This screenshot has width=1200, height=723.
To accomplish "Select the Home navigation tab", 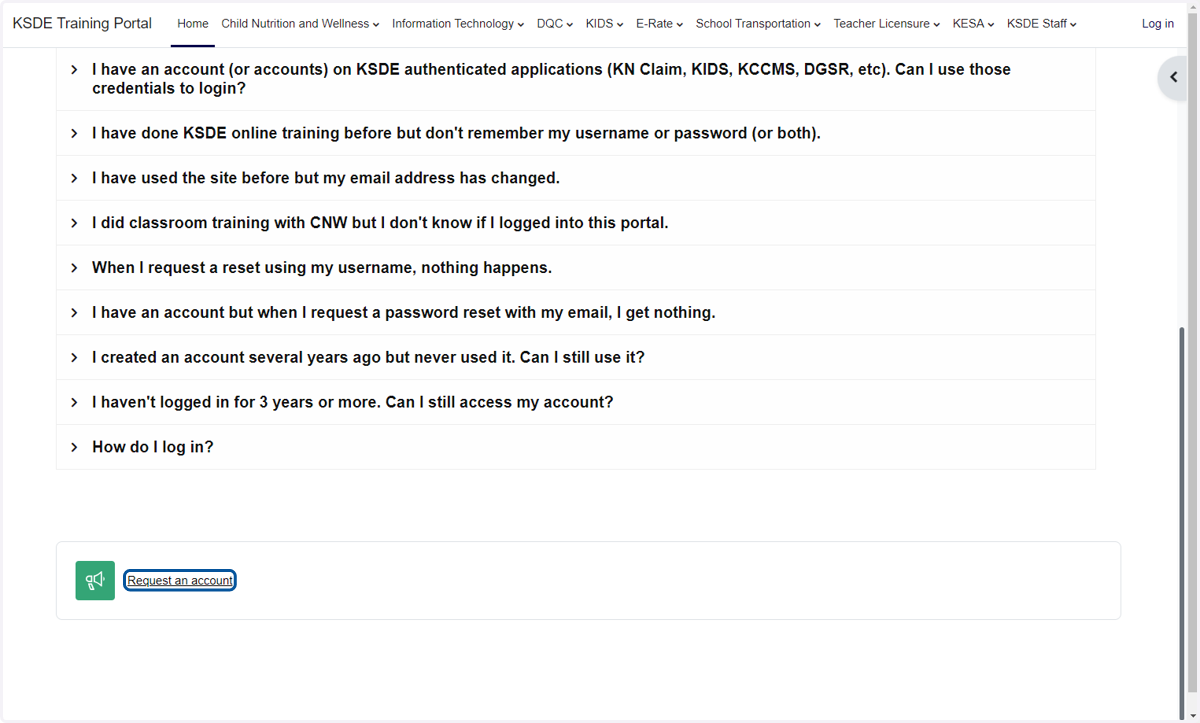I will tap(193, 24).
